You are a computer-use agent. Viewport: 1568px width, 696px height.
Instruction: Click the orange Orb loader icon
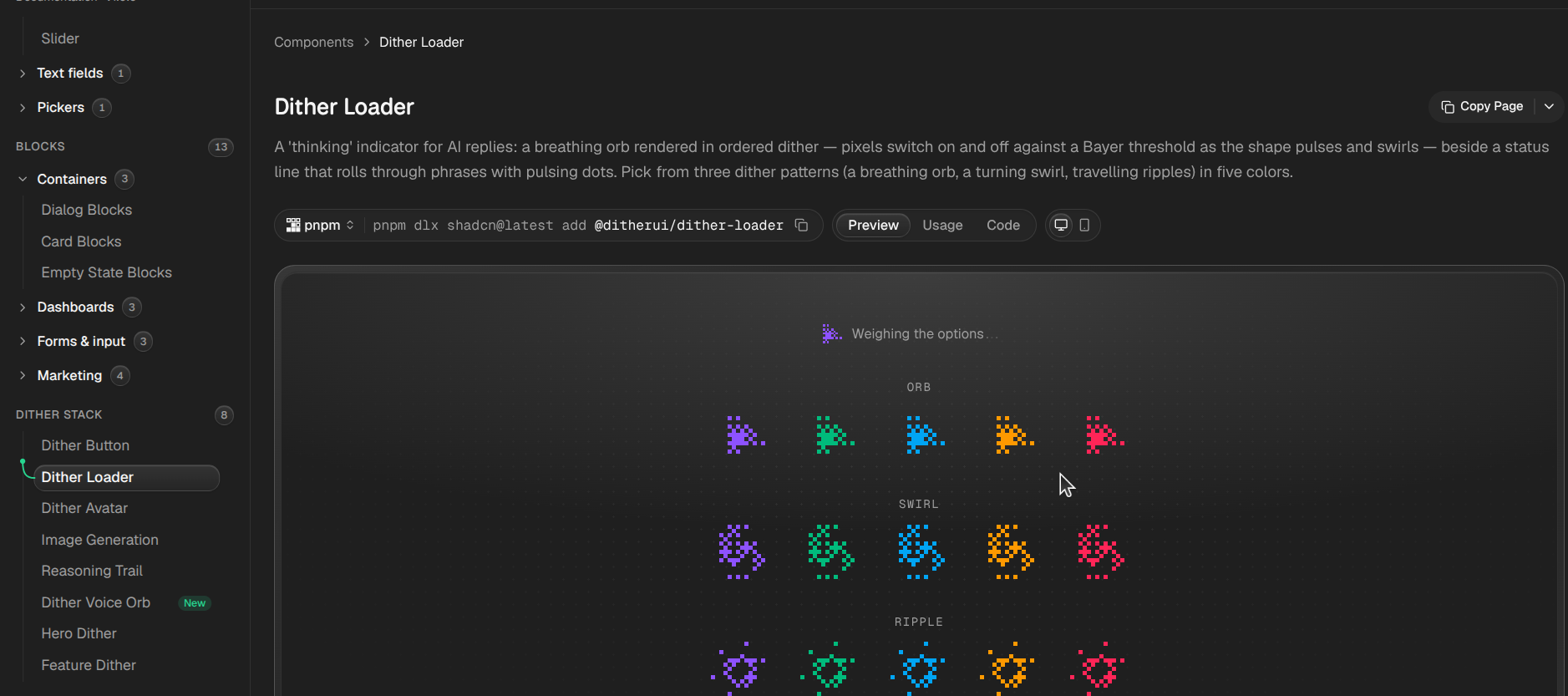pyautogui.click(x=1014, y=435)
